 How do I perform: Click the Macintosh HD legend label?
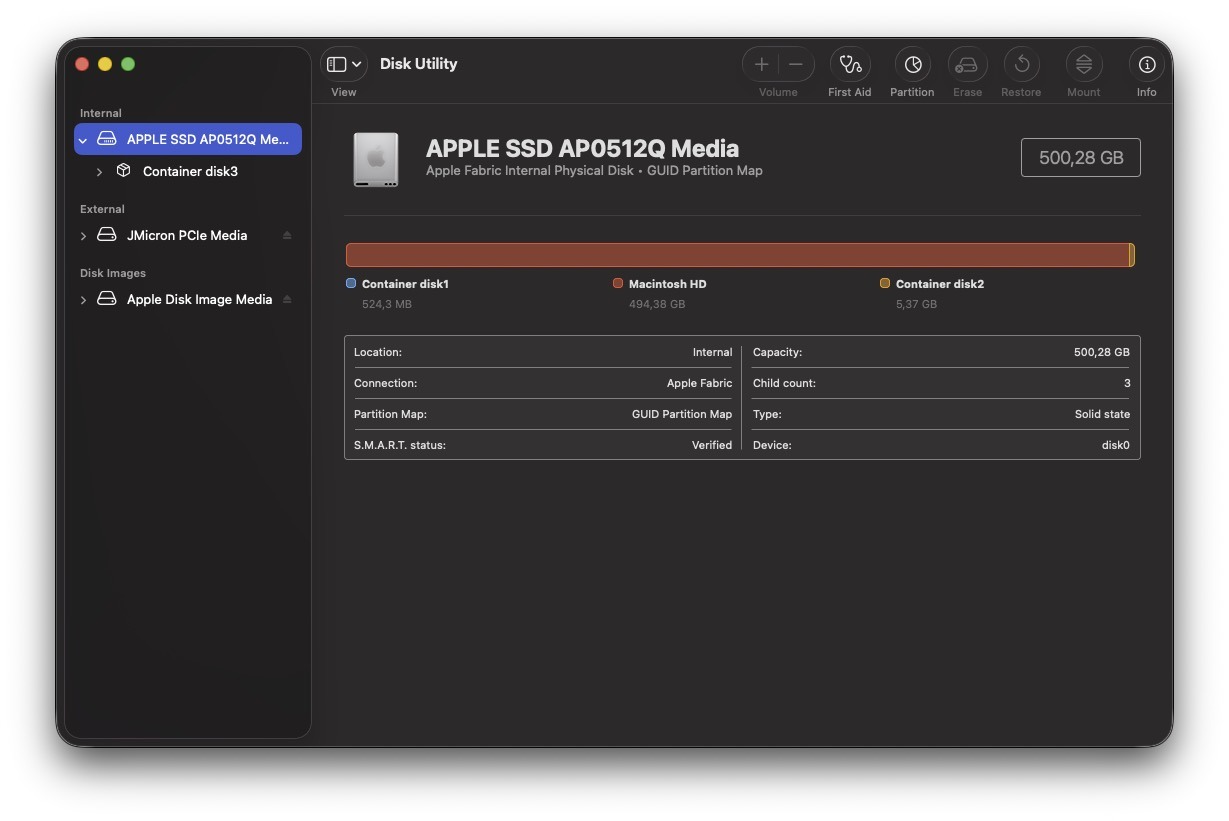pyautogui.click(x=667, y=284)
